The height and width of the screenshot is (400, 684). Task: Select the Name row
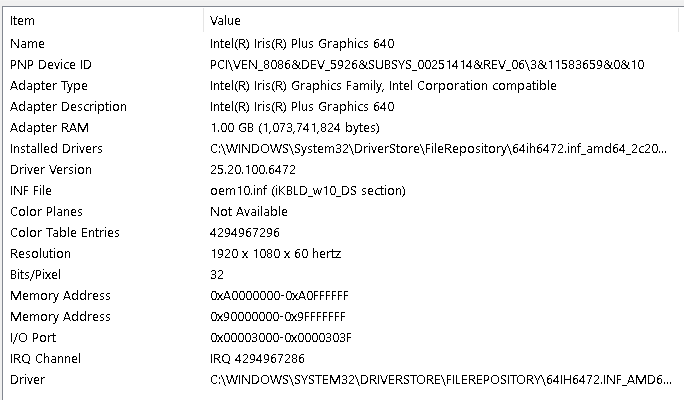pos(341,44)
